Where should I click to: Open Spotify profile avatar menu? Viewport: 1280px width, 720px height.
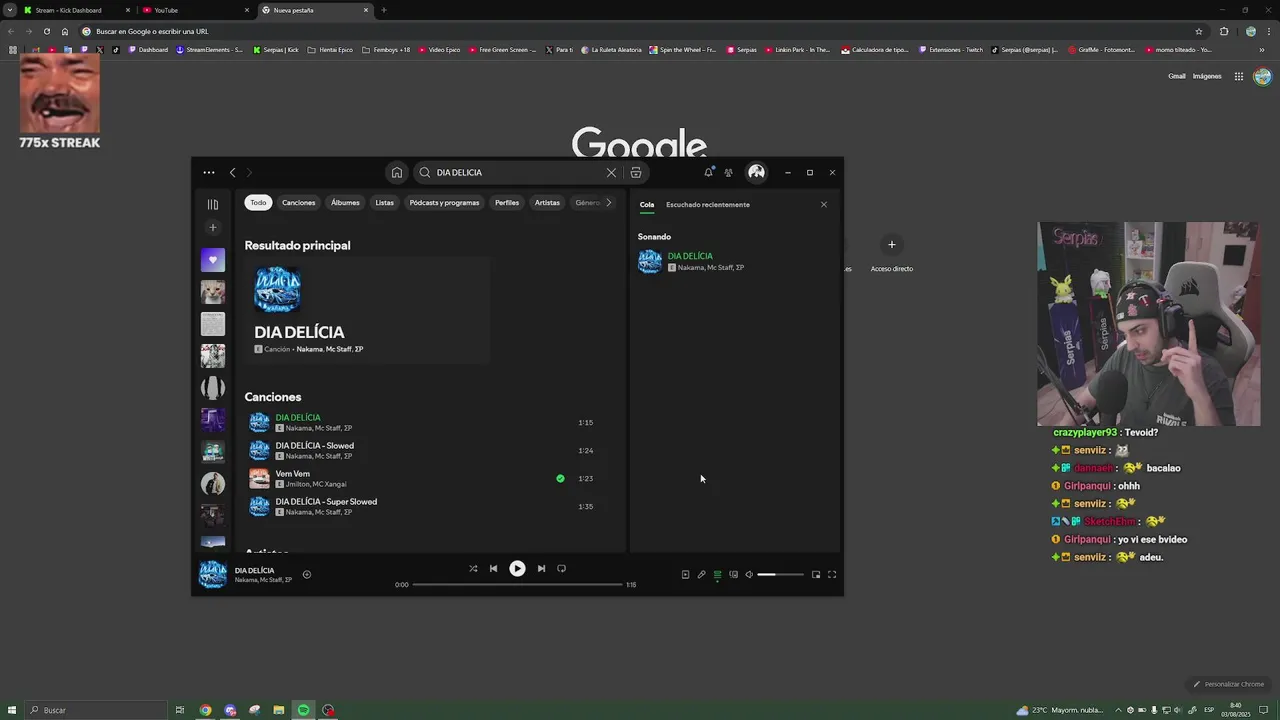(x=756, y=173)
